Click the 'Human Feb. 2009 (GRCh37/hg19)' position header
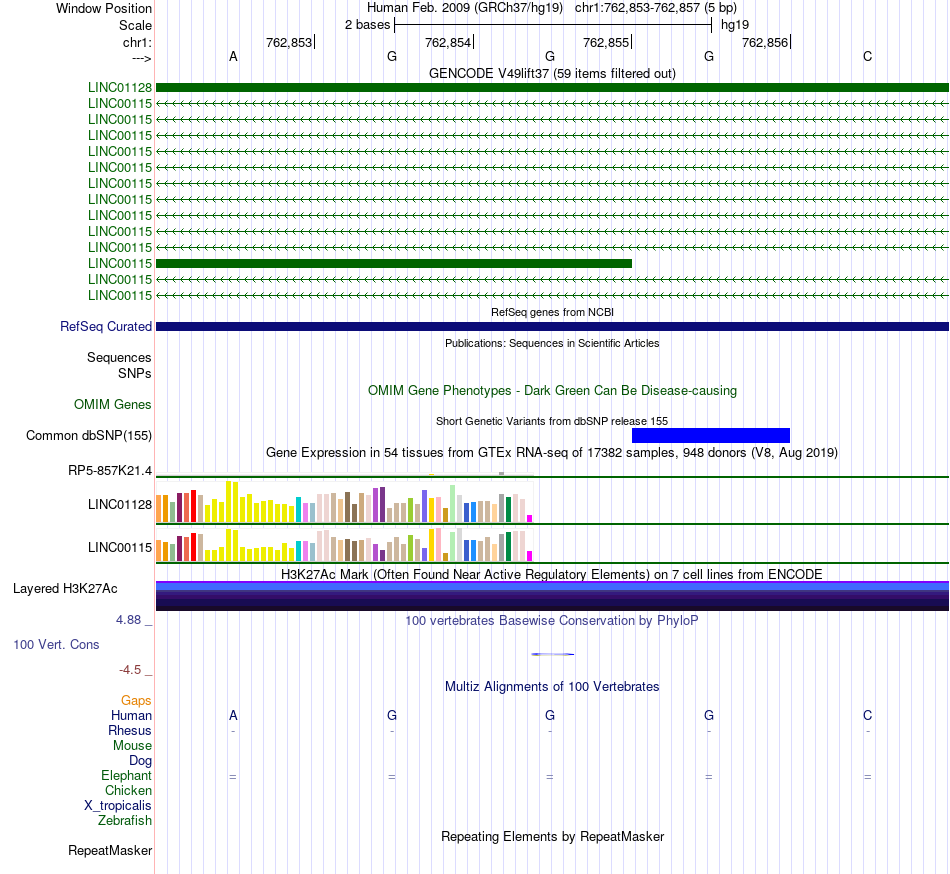 click(465, 8)
